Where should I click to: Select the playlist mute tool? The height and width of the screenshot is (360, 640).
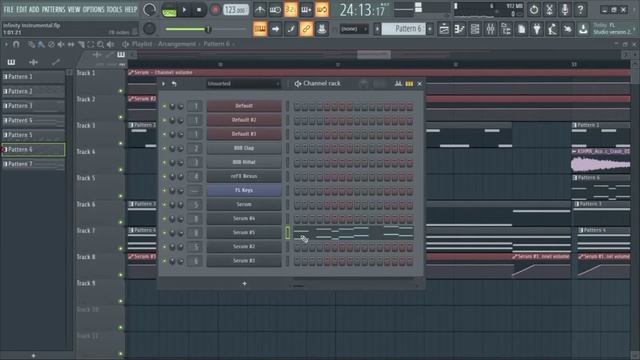click(61, 44)
